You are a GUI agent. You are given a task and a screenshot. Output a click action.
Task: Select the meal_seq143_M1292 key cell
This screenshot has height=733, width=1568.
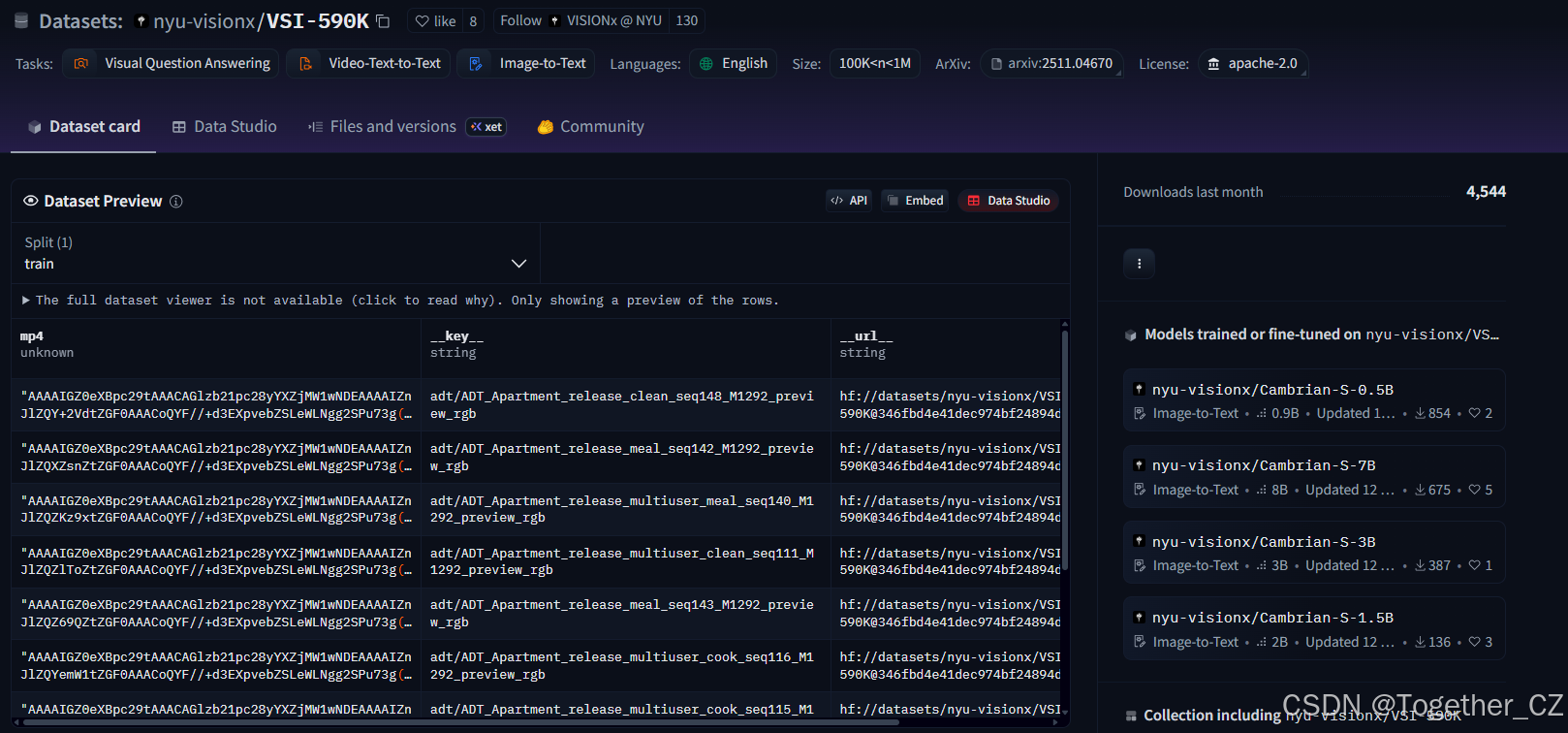(x=626, y=614)
